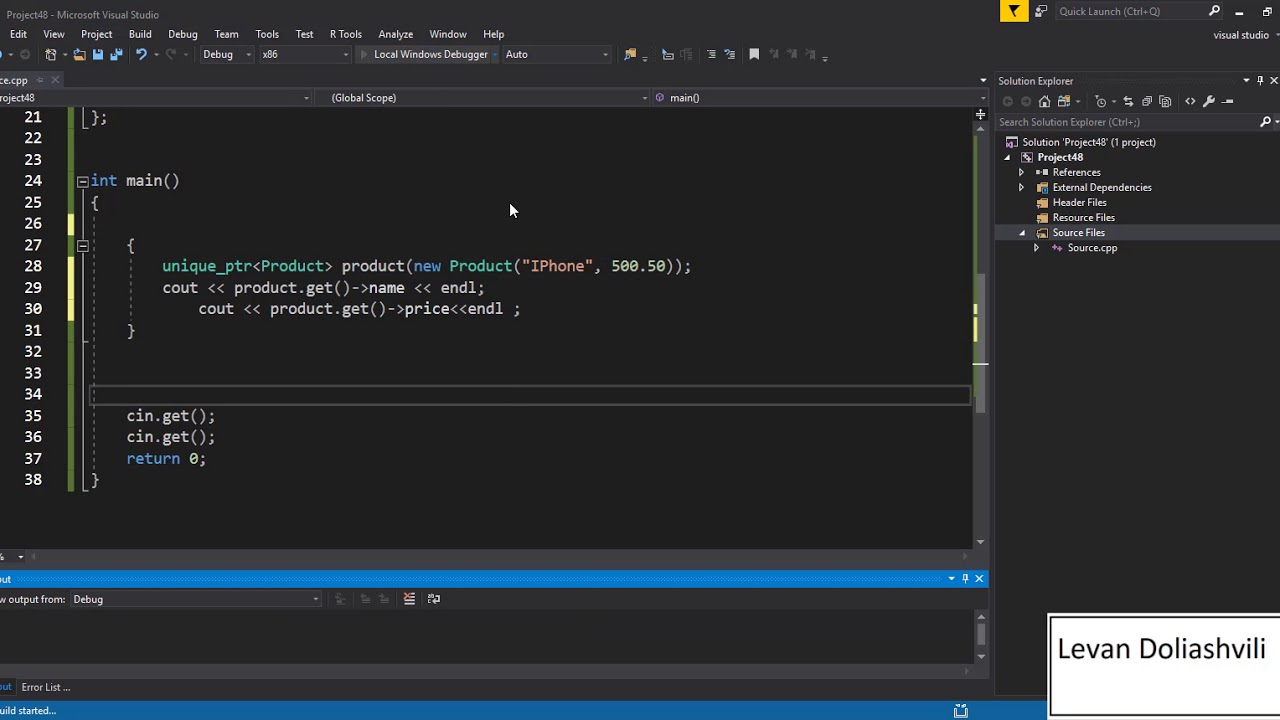Screen dimensions: 1280x720
Task: Collapse the main() function outline box
Action: click(82, 181)
